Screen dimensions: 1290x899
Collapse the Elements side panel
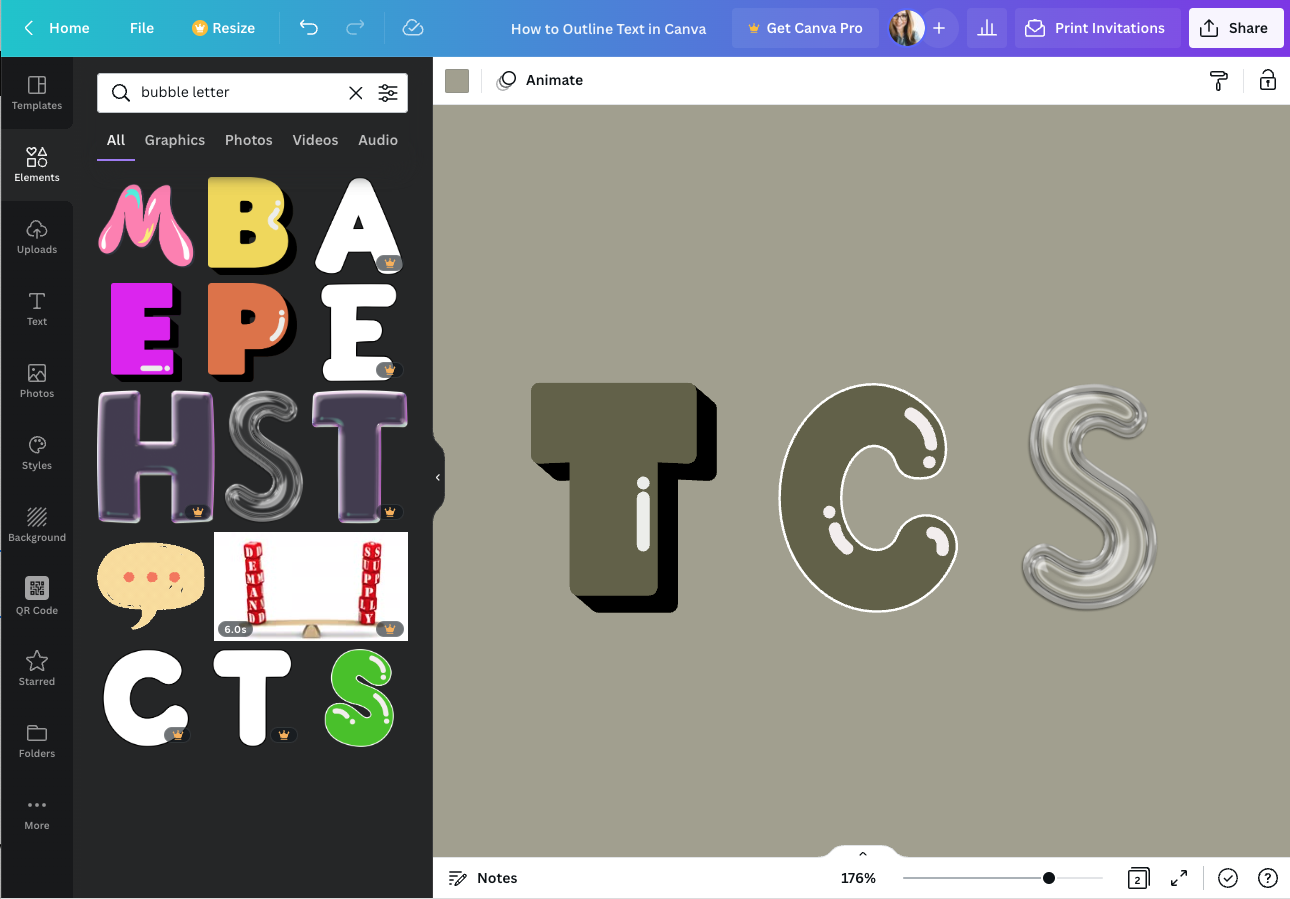coord(437,477)
